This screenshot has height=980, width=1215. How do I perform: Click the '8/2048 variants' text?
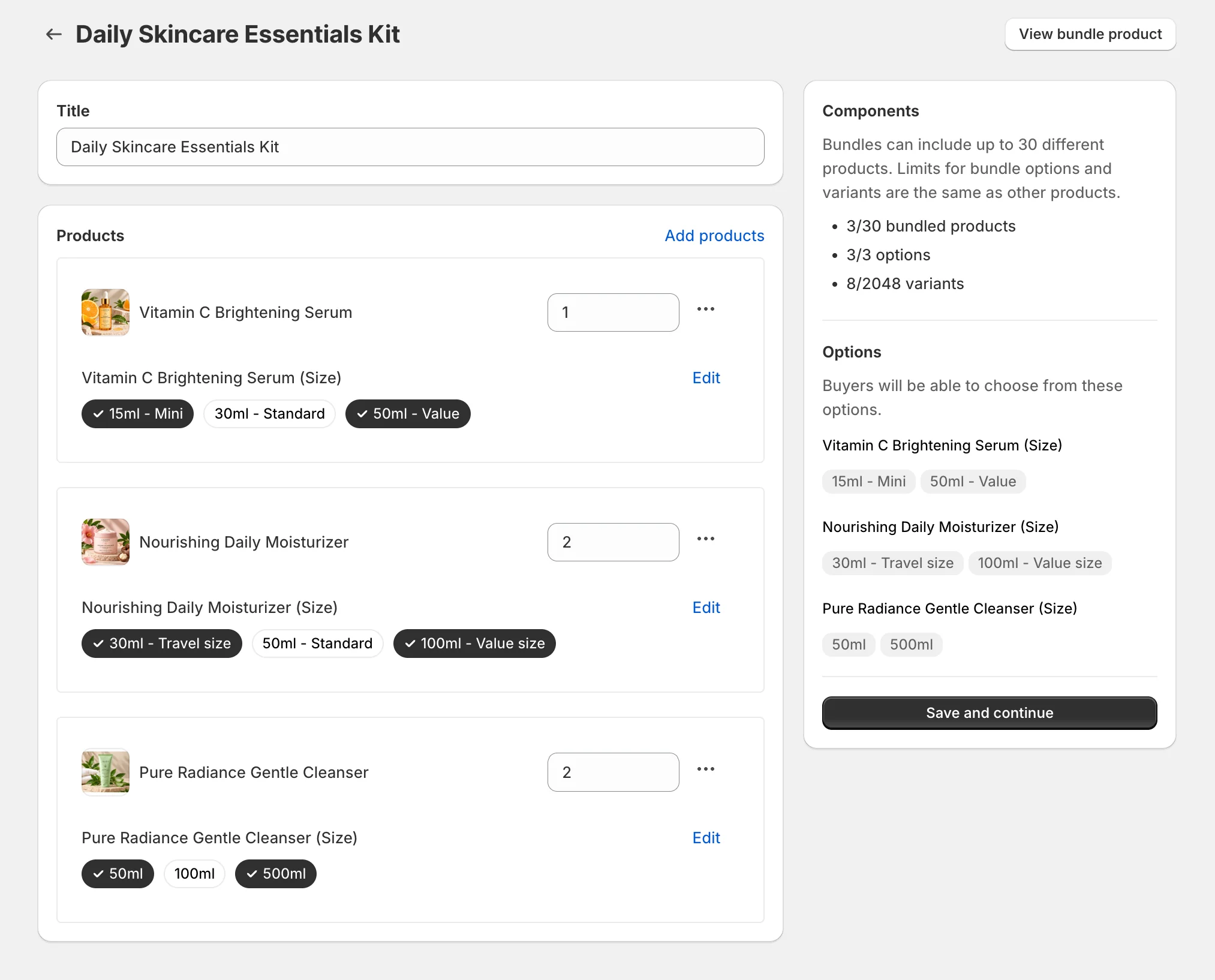(905, 284)
